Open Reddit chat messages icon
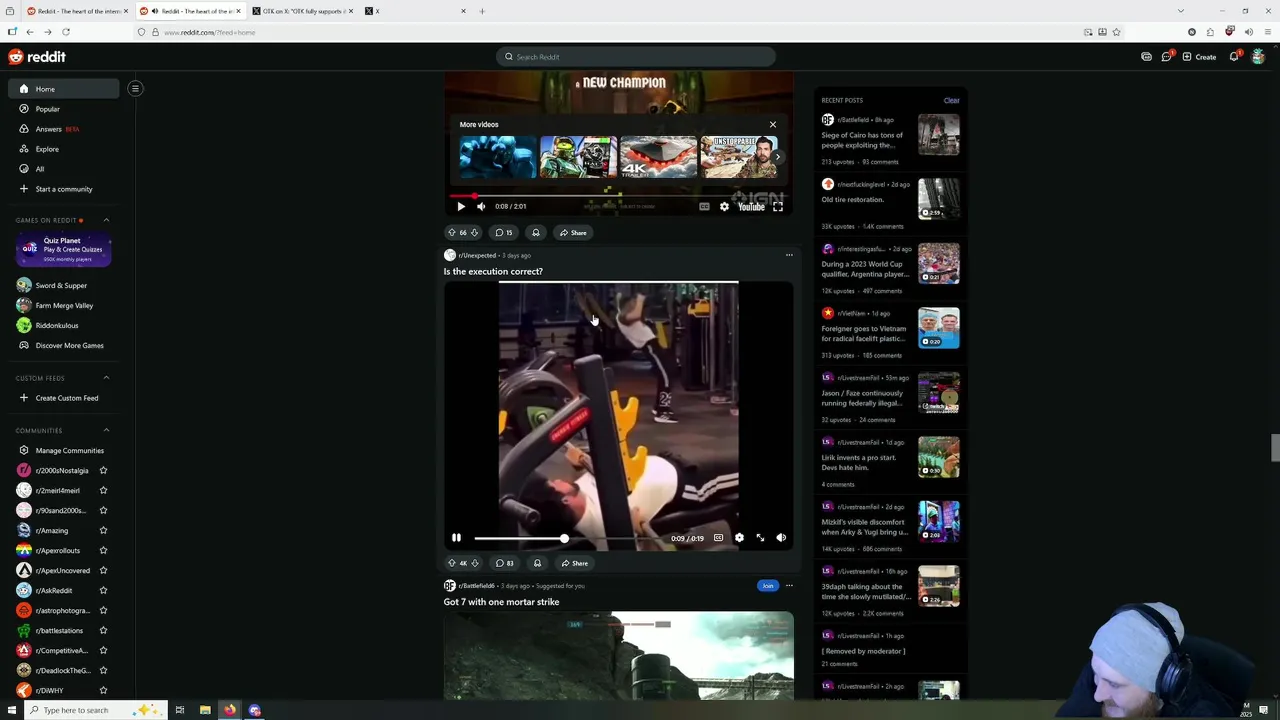1280x720 pixels. pyautogui.click(x=1166, y=57)
